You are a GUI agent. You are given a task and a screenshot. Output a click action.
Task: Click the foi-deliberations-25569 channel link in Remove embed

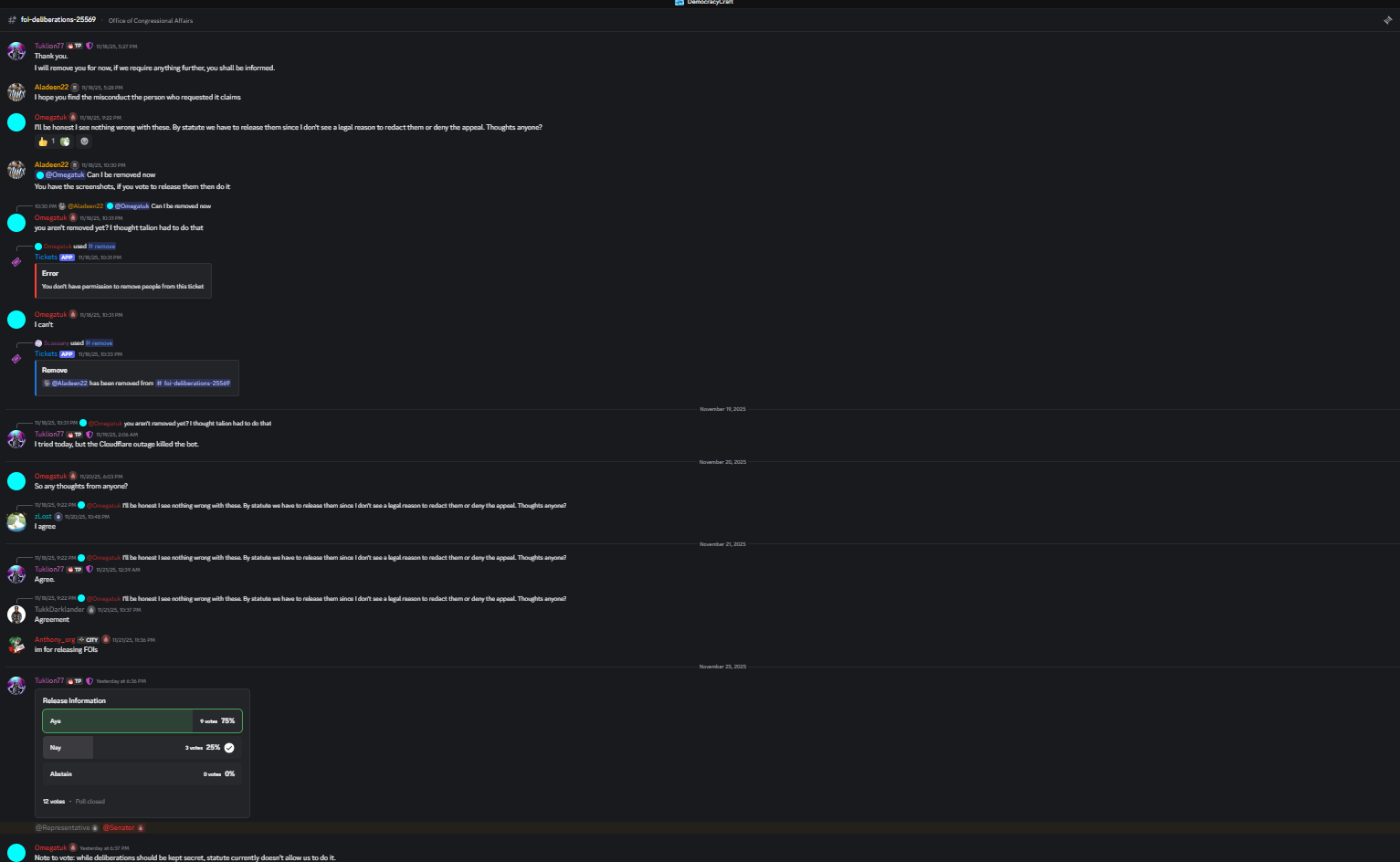click(194, 384)
